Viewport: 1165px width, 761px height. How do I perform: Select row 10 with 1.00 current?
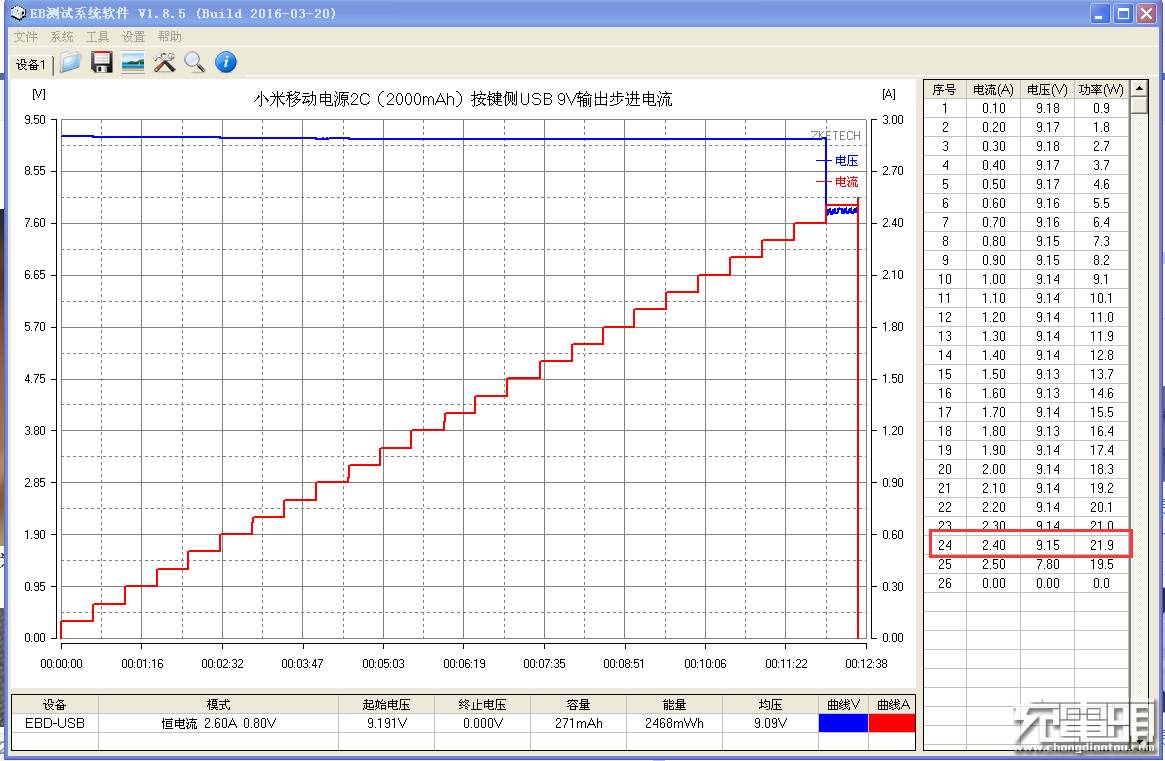coord(1027,279)
